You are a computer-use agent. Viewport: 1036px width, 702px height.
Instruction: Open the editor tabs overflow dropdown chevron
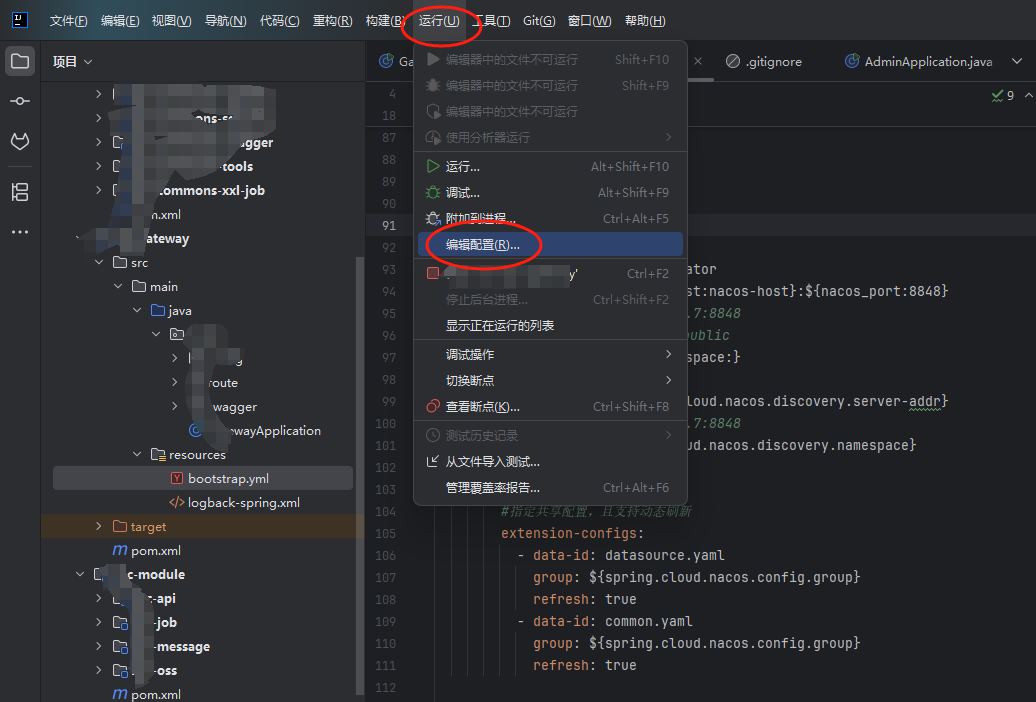[x=1017, y=61]
